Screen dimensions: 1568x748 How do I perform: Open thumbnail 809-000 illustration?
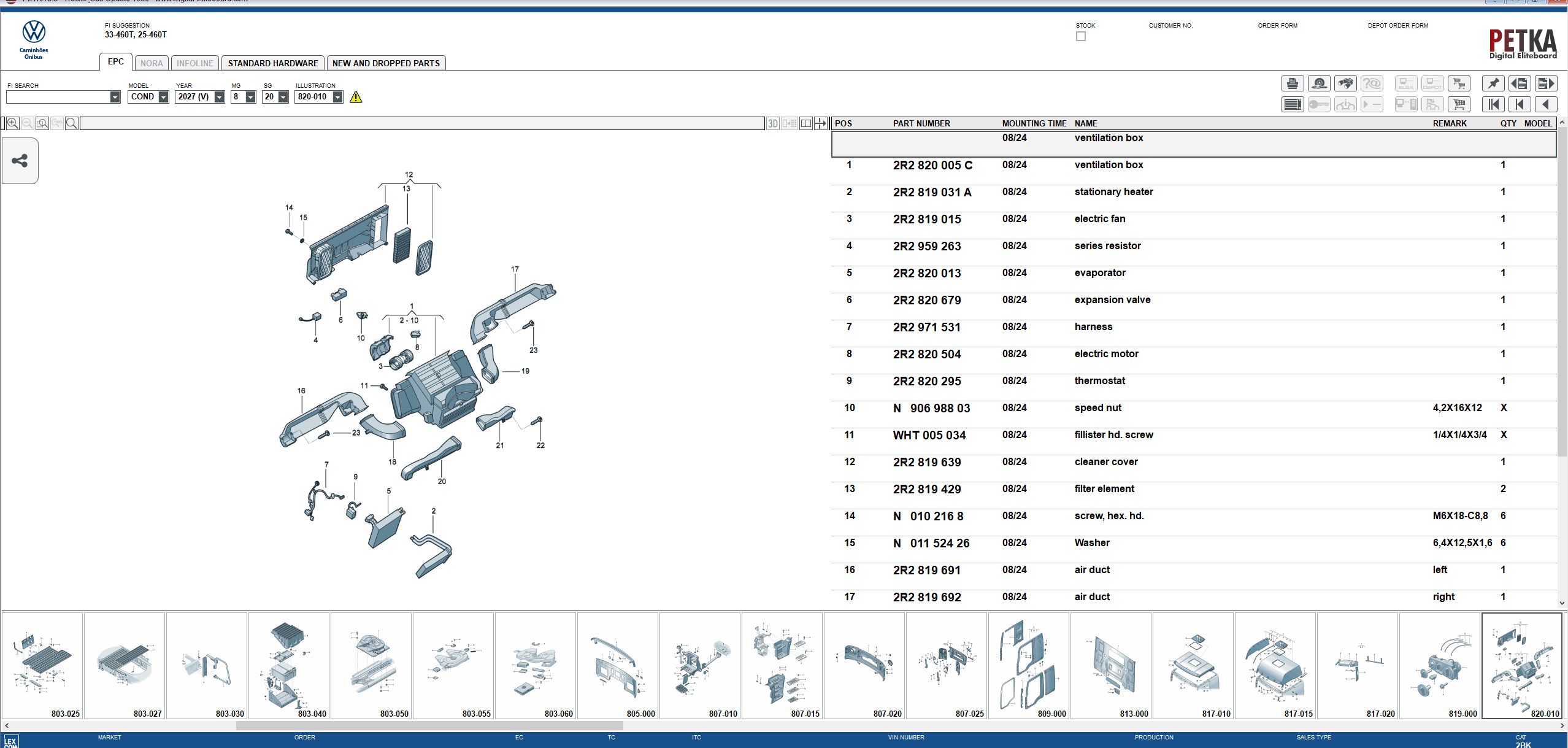click(x=1028, y=666)
